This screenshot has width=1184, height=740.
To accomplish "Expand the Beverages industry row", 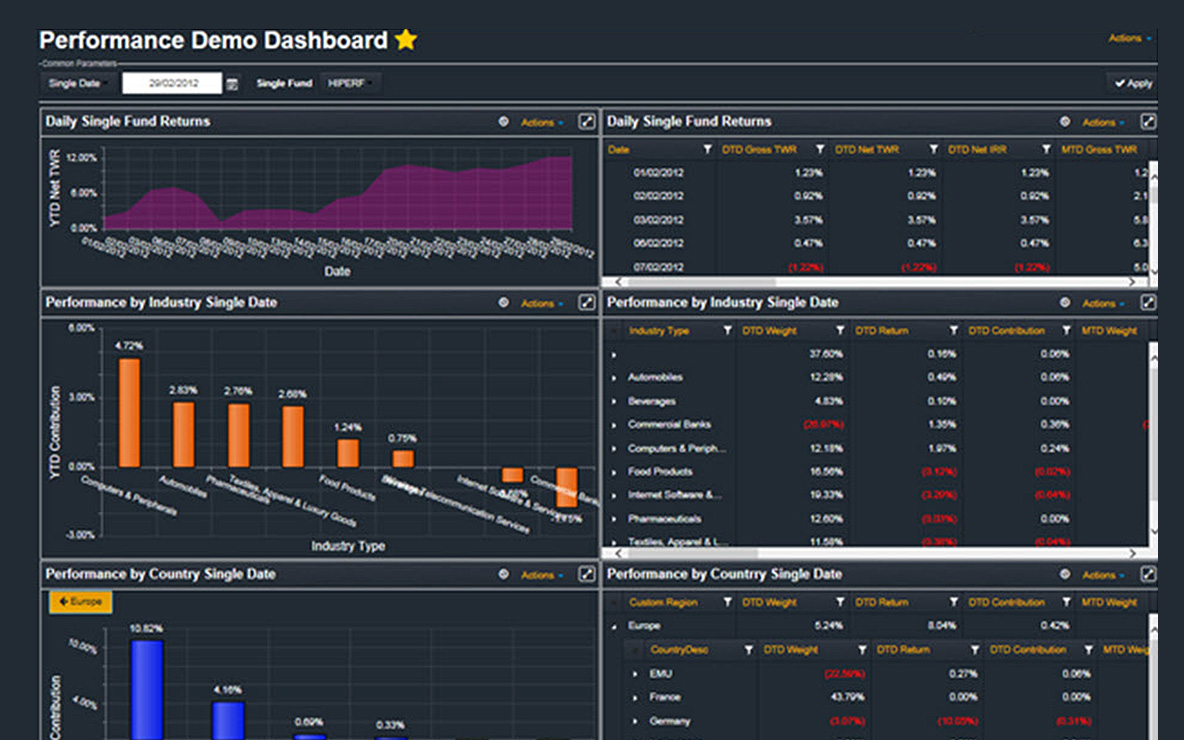I will point(614,402).
